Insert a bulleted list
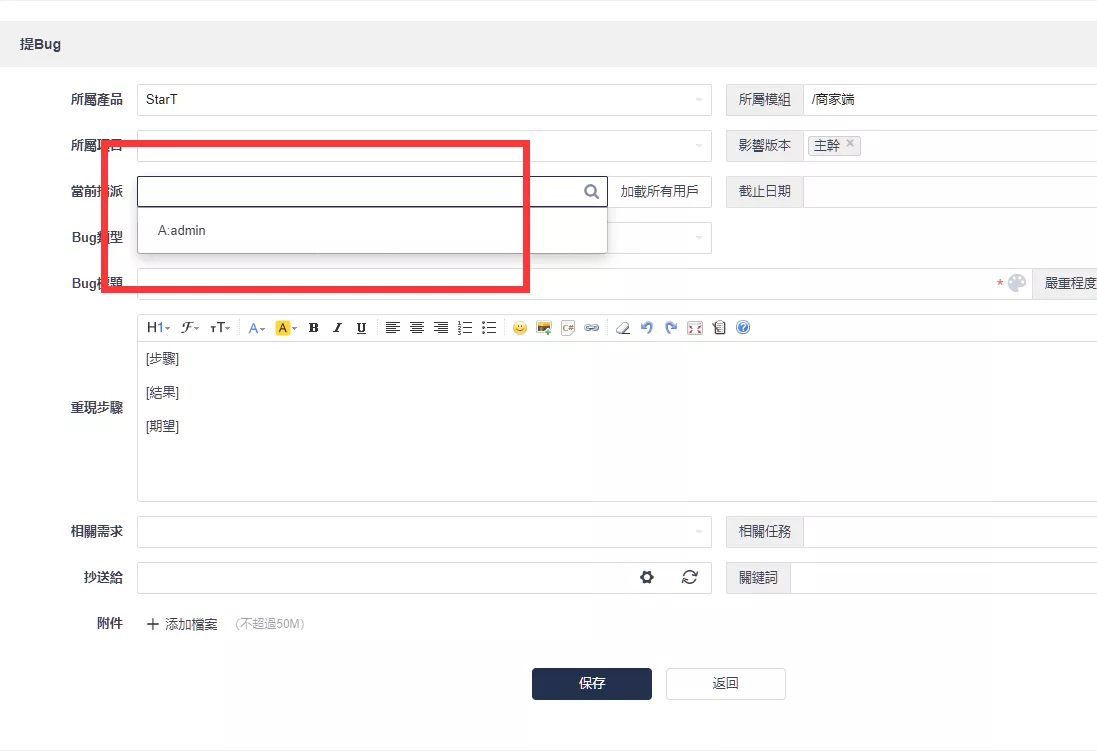The width and height of the screenshot is (1097, 754). pyautogui.click(x=489, y=327)
